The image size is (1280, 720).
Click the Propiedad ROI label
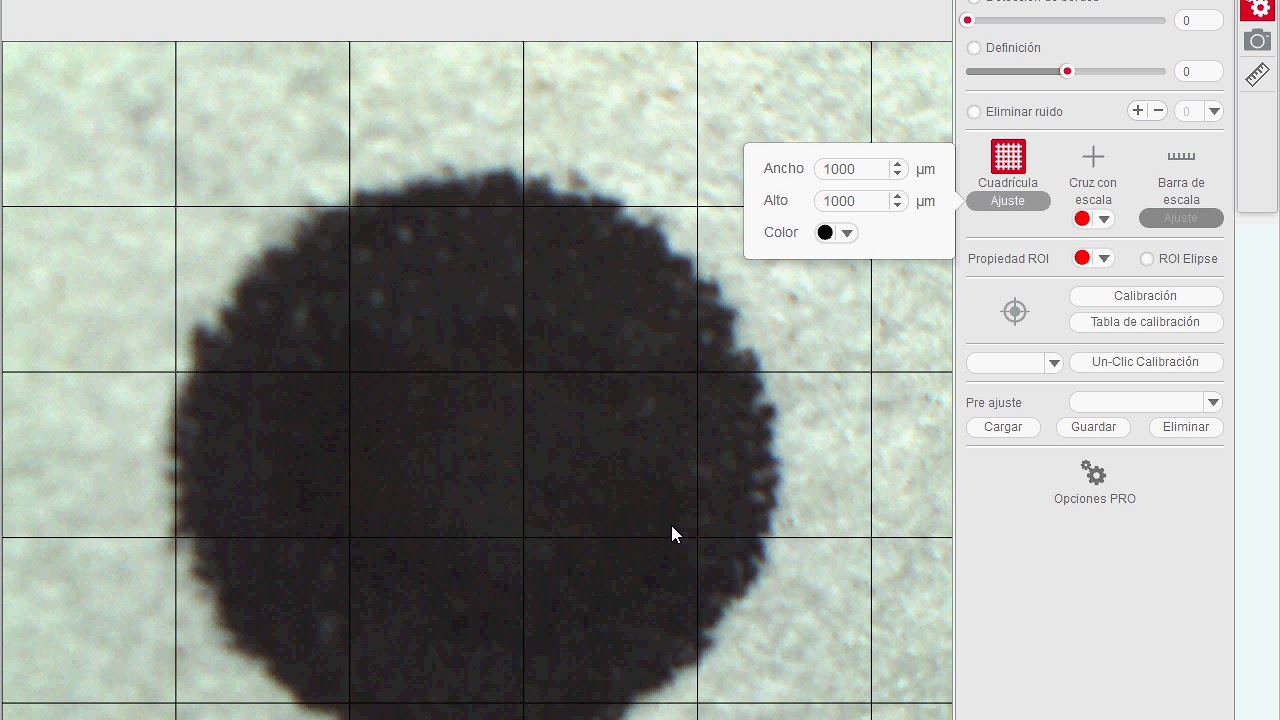click(1008, 259)
